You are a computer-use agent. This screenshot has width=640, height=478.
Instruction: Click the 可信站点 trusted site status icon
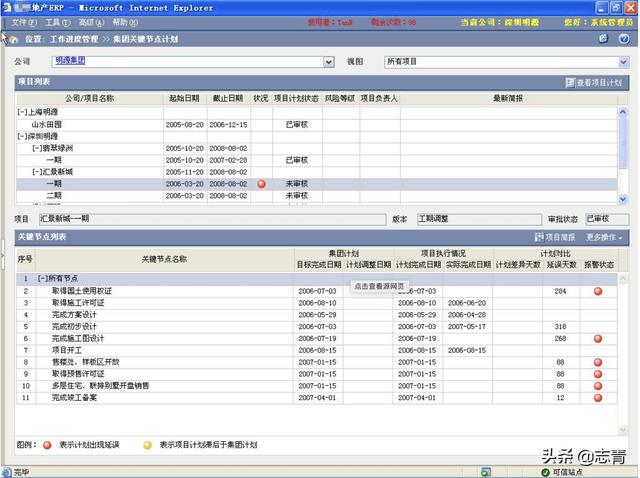tap(545, 472)
